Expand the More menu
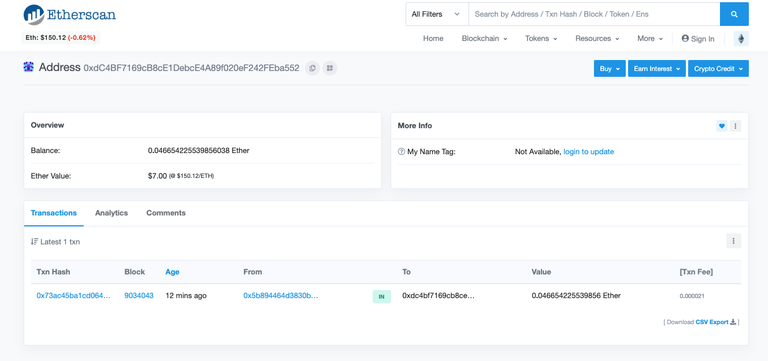The image size is (768, 361). (650, 39)
